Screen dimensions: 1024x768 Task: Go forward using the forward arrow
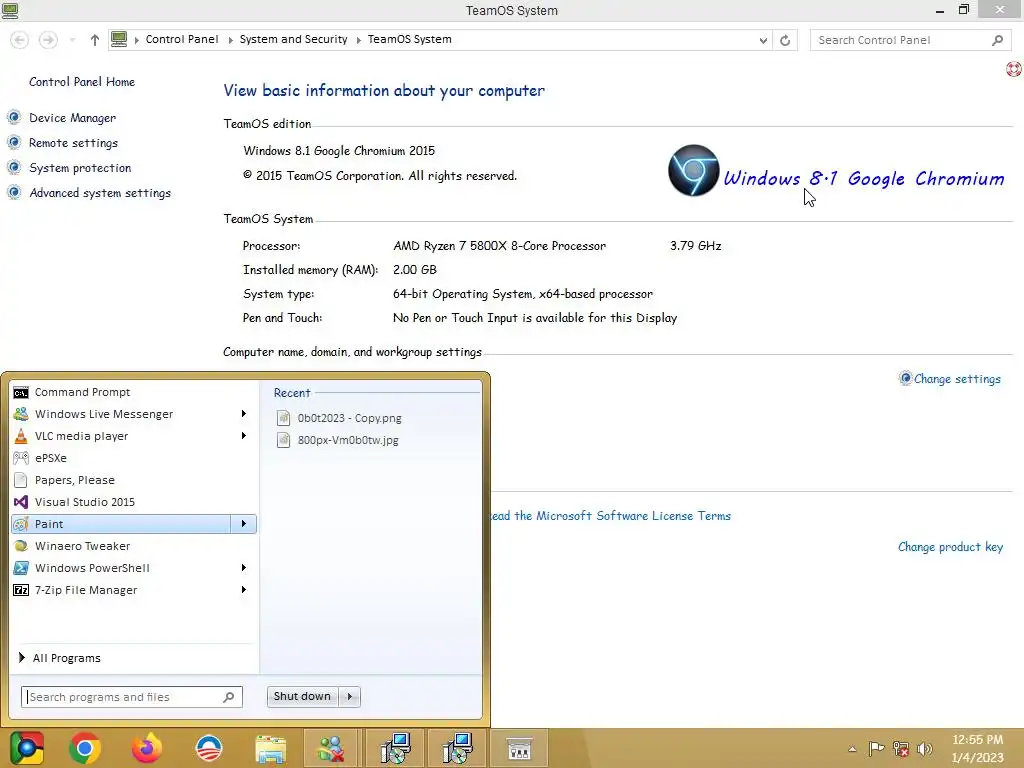[x=48, y=40]
